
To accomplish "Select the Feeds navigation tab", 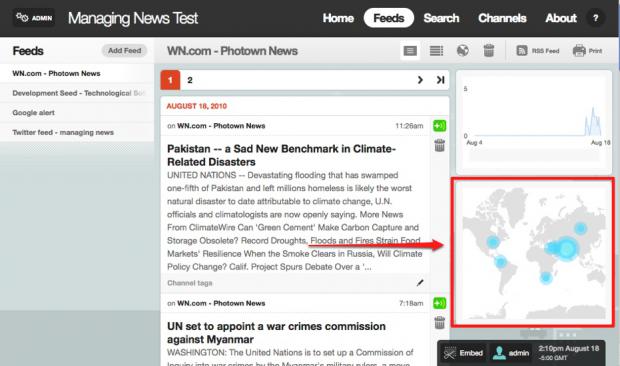I will coord(389,18).
